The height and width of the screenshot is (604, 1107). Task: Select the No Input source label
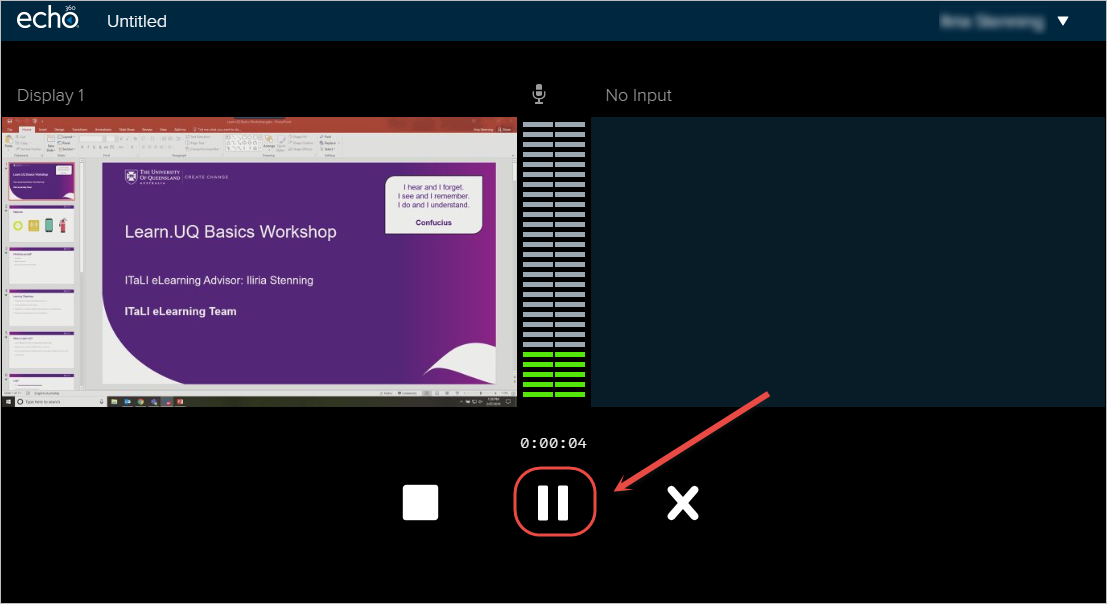coord(638,95)
